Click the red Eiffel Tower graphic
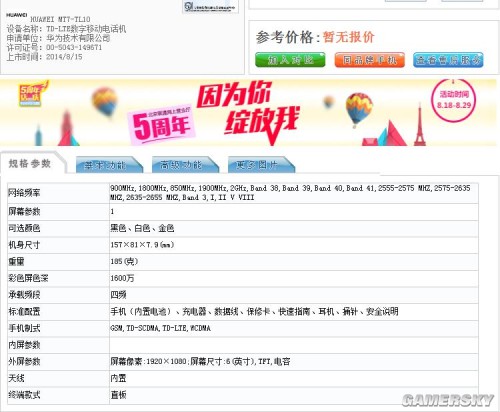500x412 pixels. [420, 124]
